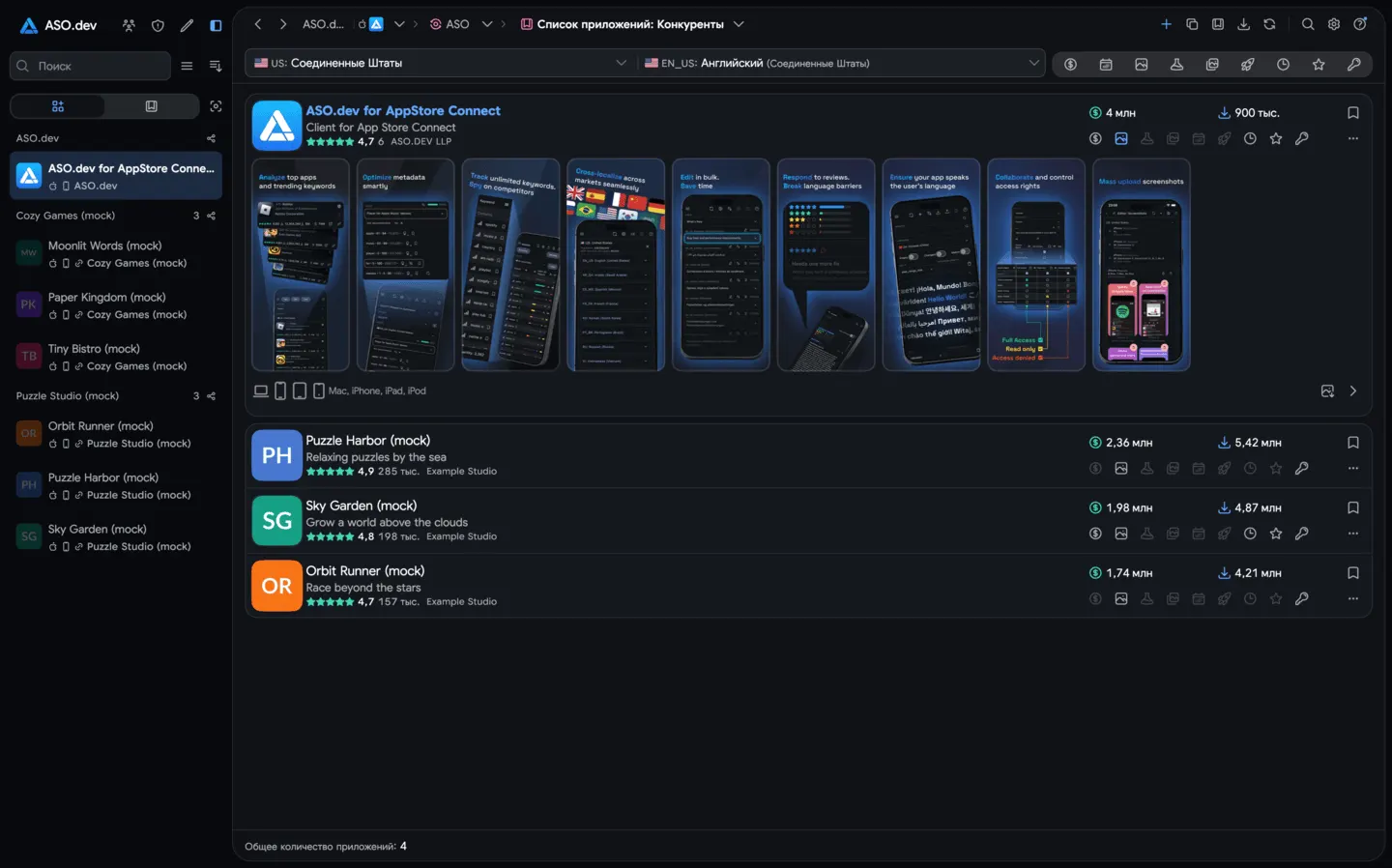
Task: Click the blue plus add icon
Action: 1167,24
